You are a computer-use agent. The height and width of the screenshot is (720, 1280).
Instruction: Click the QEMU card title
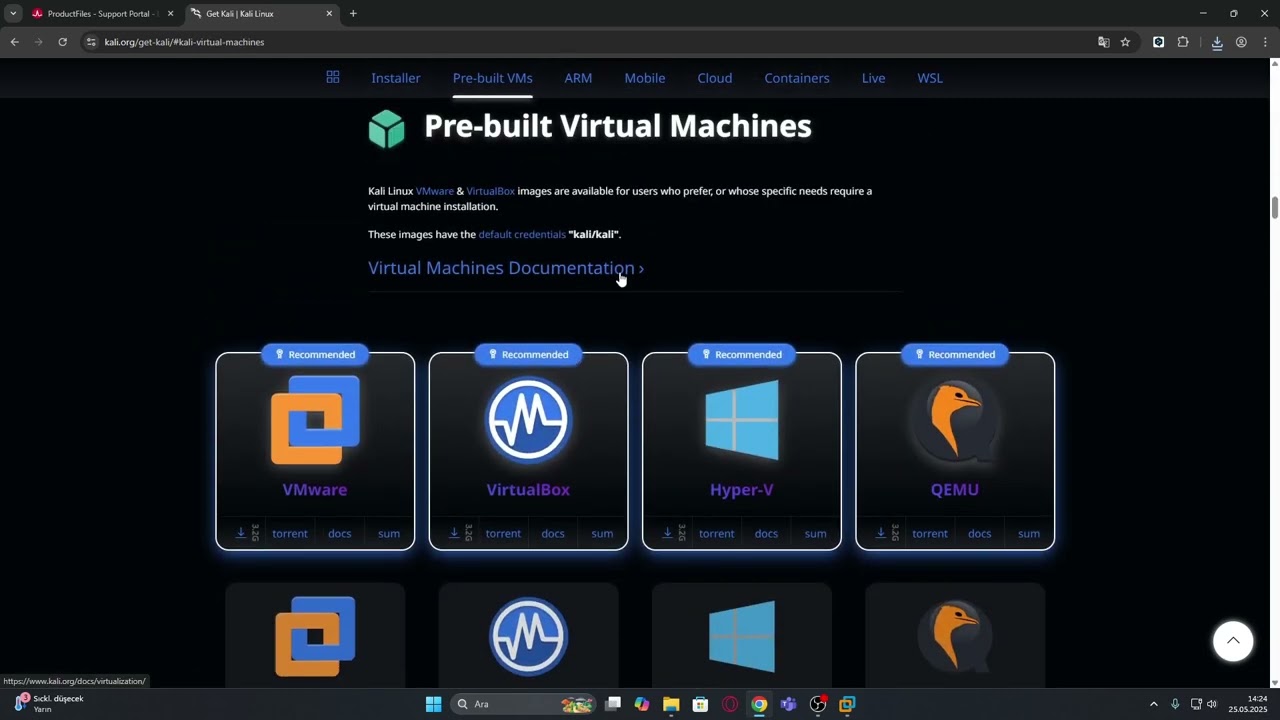point(955,490)
